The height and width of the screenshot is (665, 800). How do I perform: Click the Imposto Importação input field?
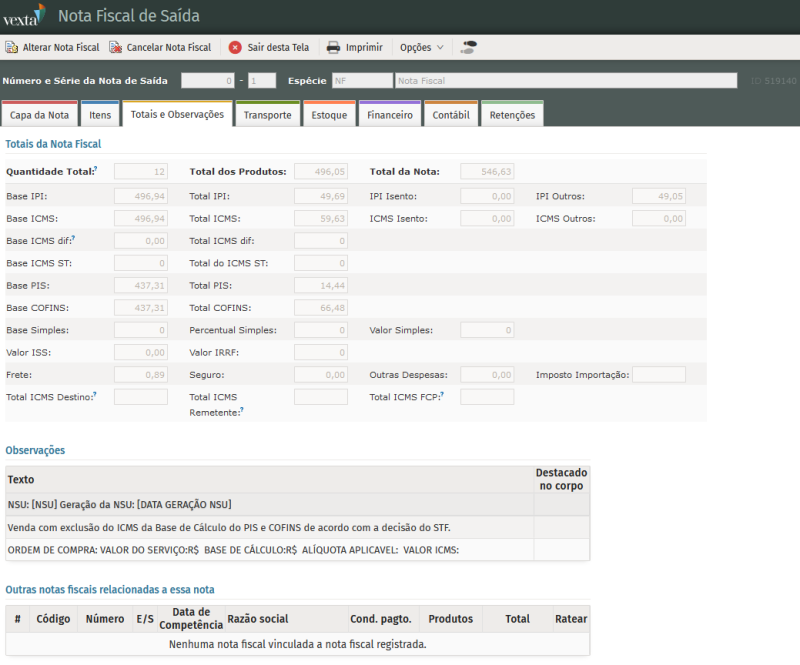coord(658,374)
